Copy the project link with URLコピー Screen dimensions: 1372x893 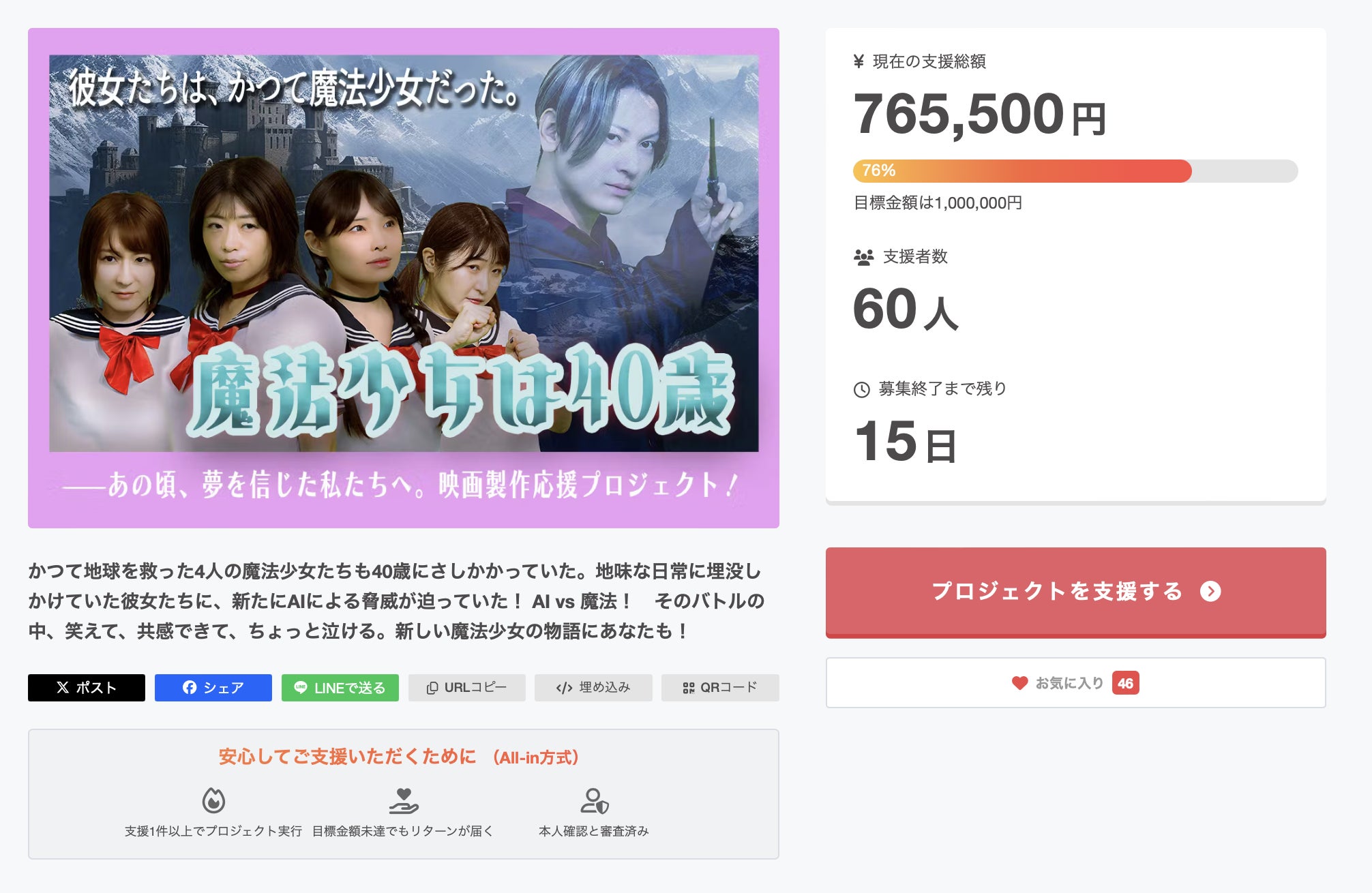click(466, 688)
